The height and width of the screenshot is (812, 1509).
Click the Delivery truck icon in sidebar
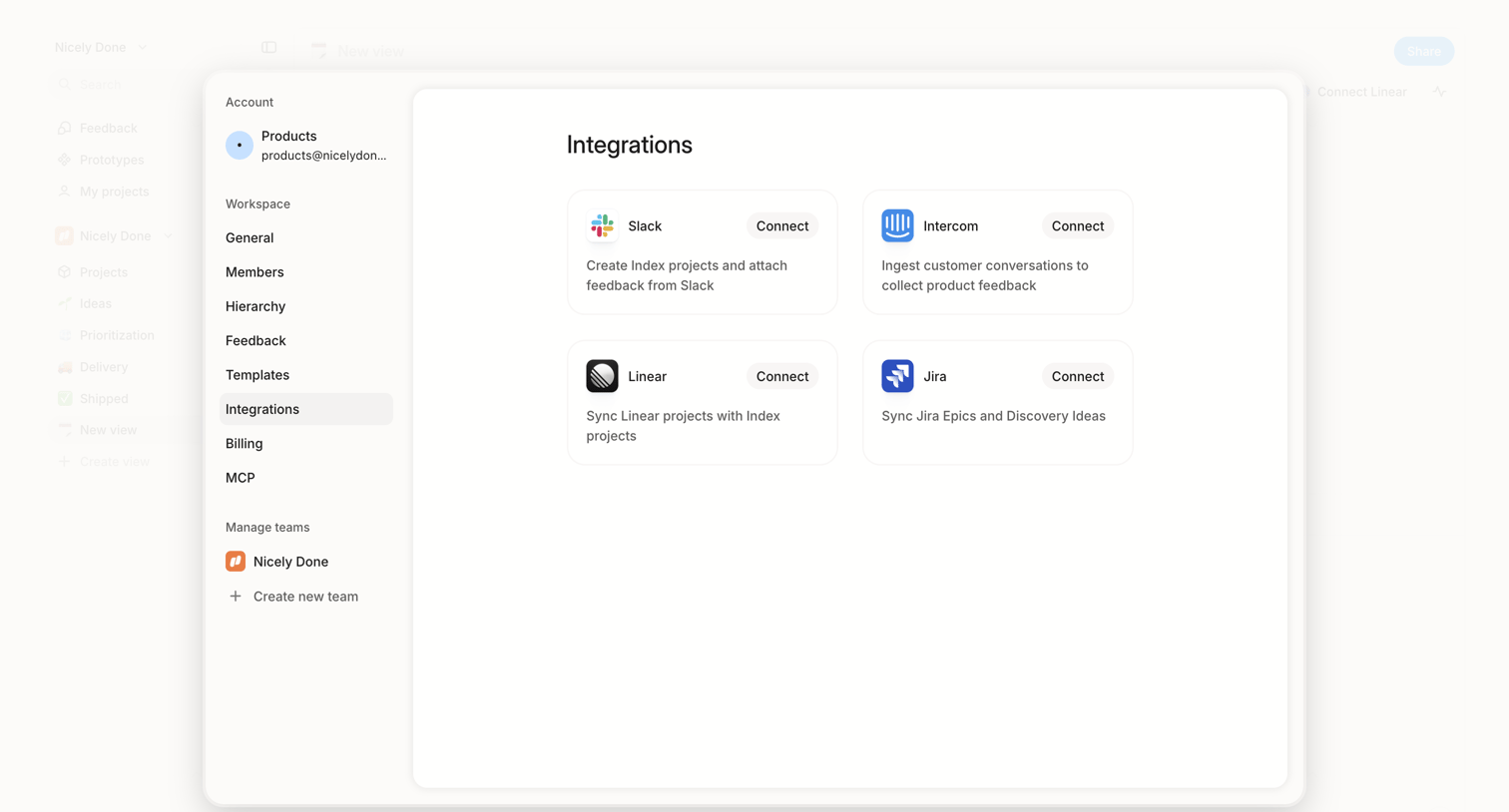(65, 367)
